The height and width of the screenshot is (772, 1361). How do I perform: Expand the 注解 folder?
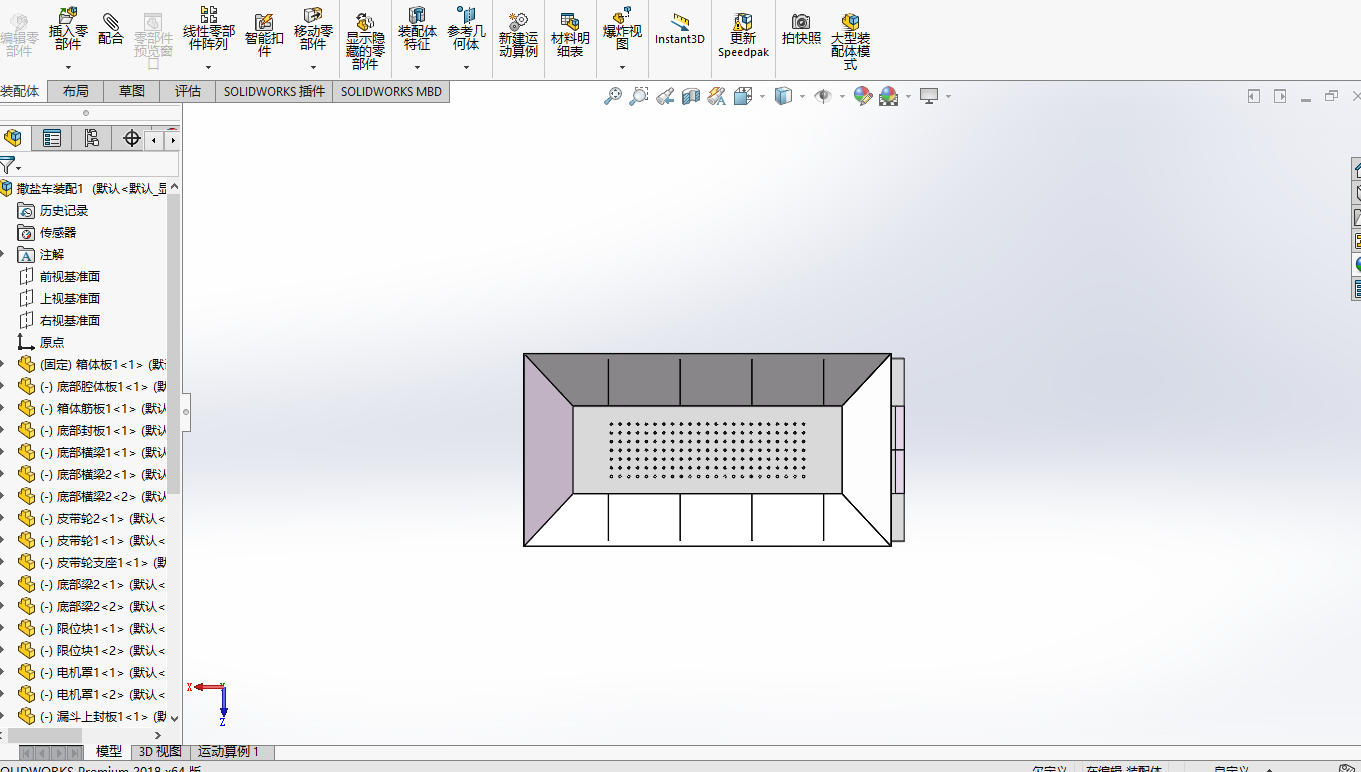click(x=3, y=254)
